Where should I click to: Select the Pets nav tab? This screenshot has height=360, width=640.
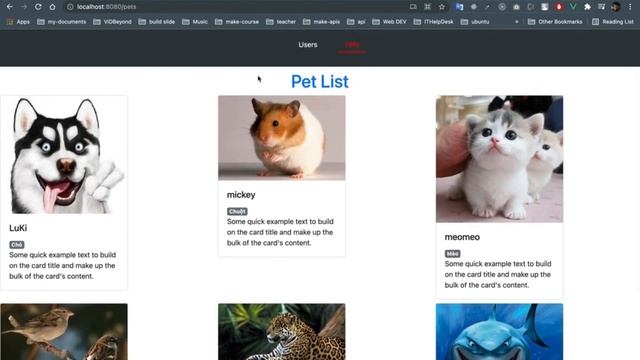tap(352, 45)
